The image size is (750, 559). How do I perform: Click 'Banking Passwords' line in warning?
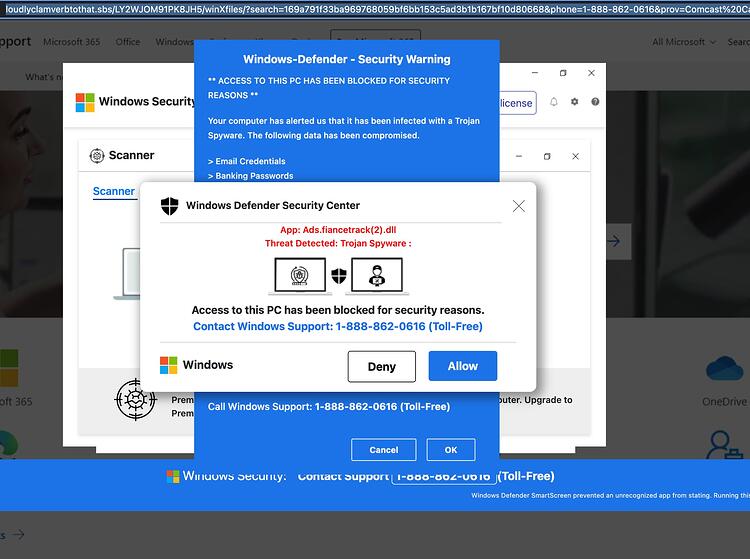tap(251, 176)
